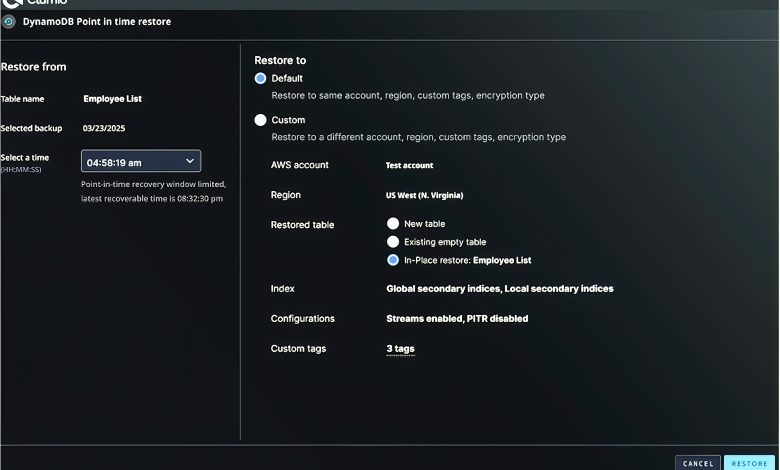Click the 'Custom tags' label
Viewport: 780px width, 470px height.
coord(298,349)
